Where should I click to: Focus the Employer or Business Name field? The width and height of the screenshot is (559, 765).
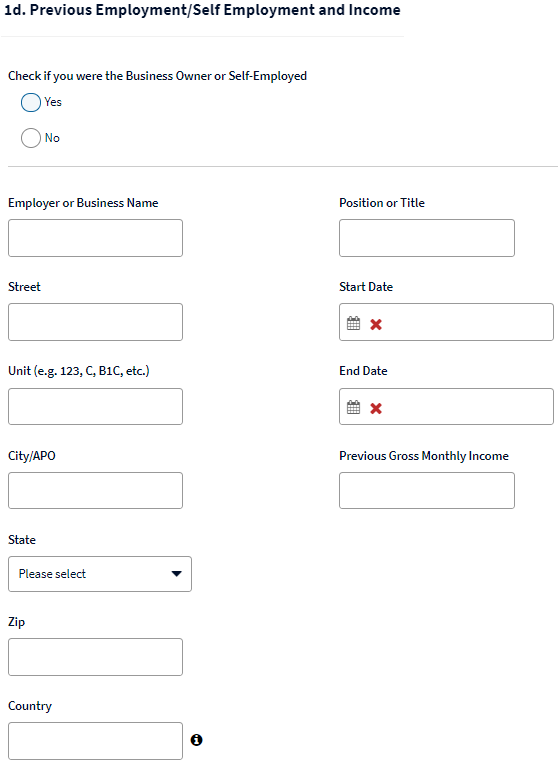[95, 238]
